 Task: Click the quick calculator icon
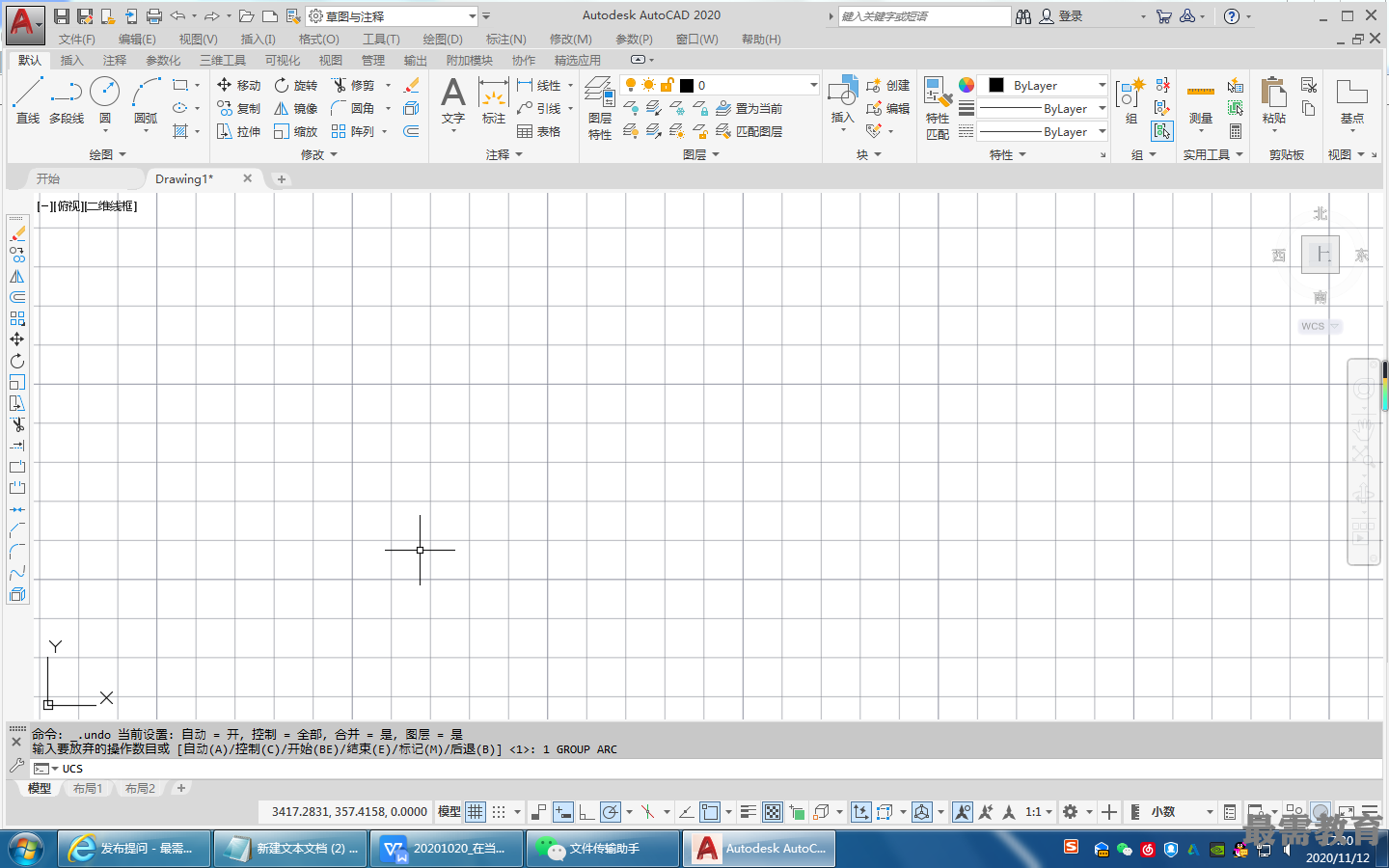1236,131
